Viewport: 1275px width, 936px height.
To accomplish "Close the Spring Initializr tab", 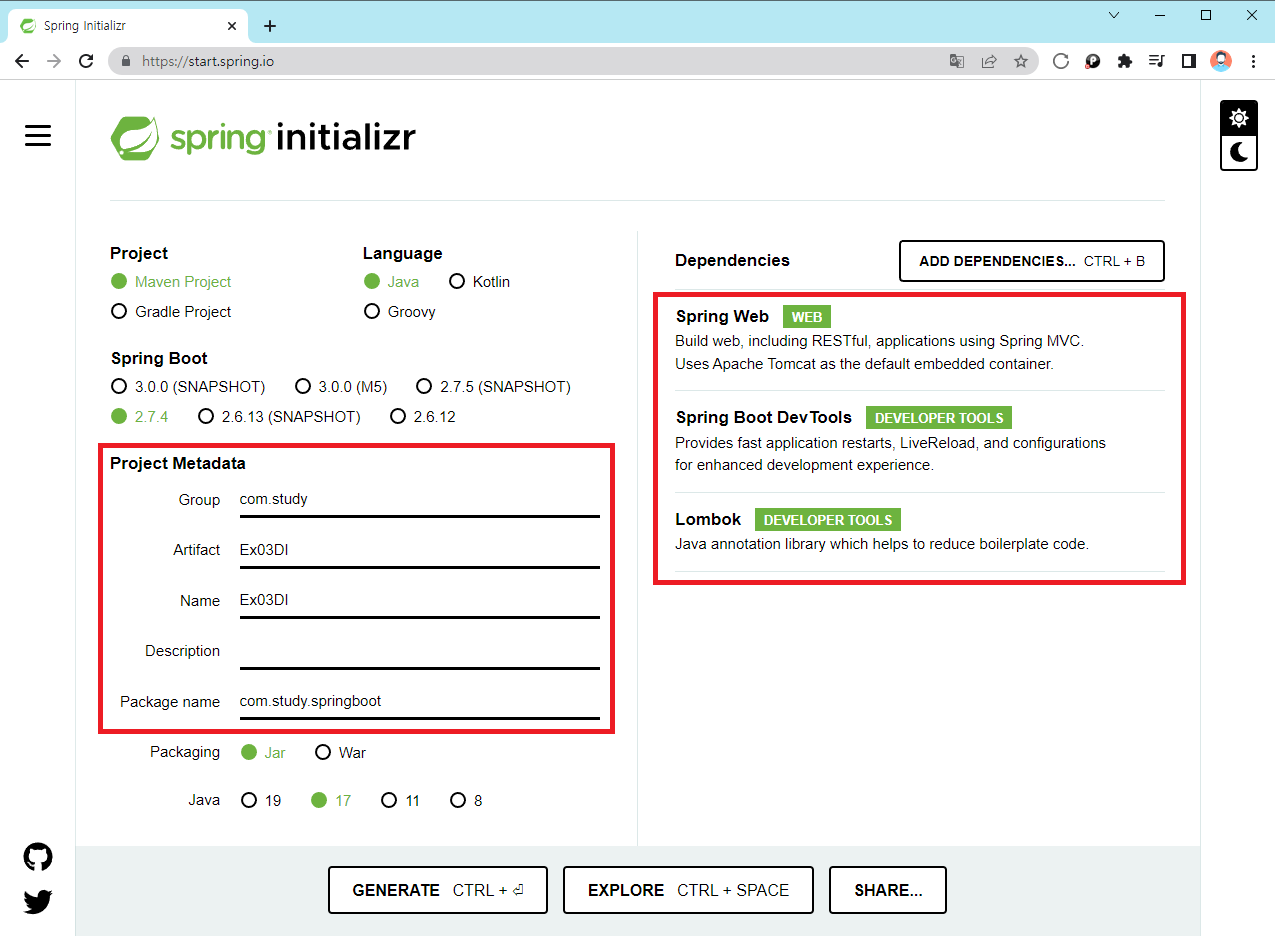I will [x=232, y=26].
